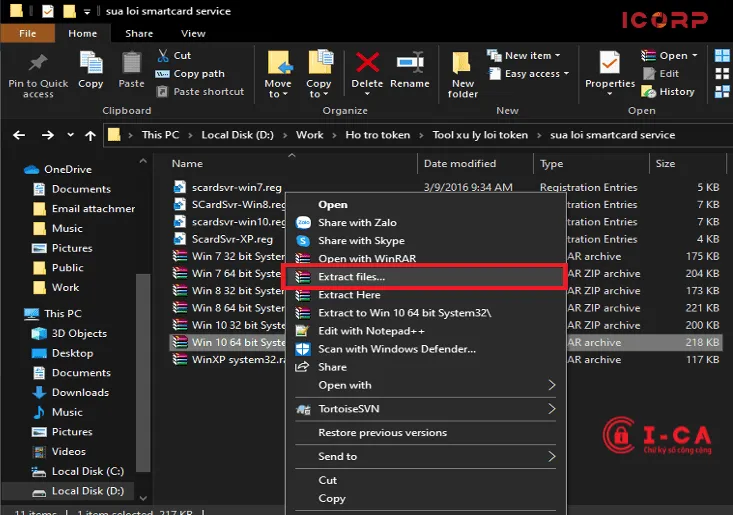Sort by Size column header
Screen dimensions: 733x515
[665, 164]
